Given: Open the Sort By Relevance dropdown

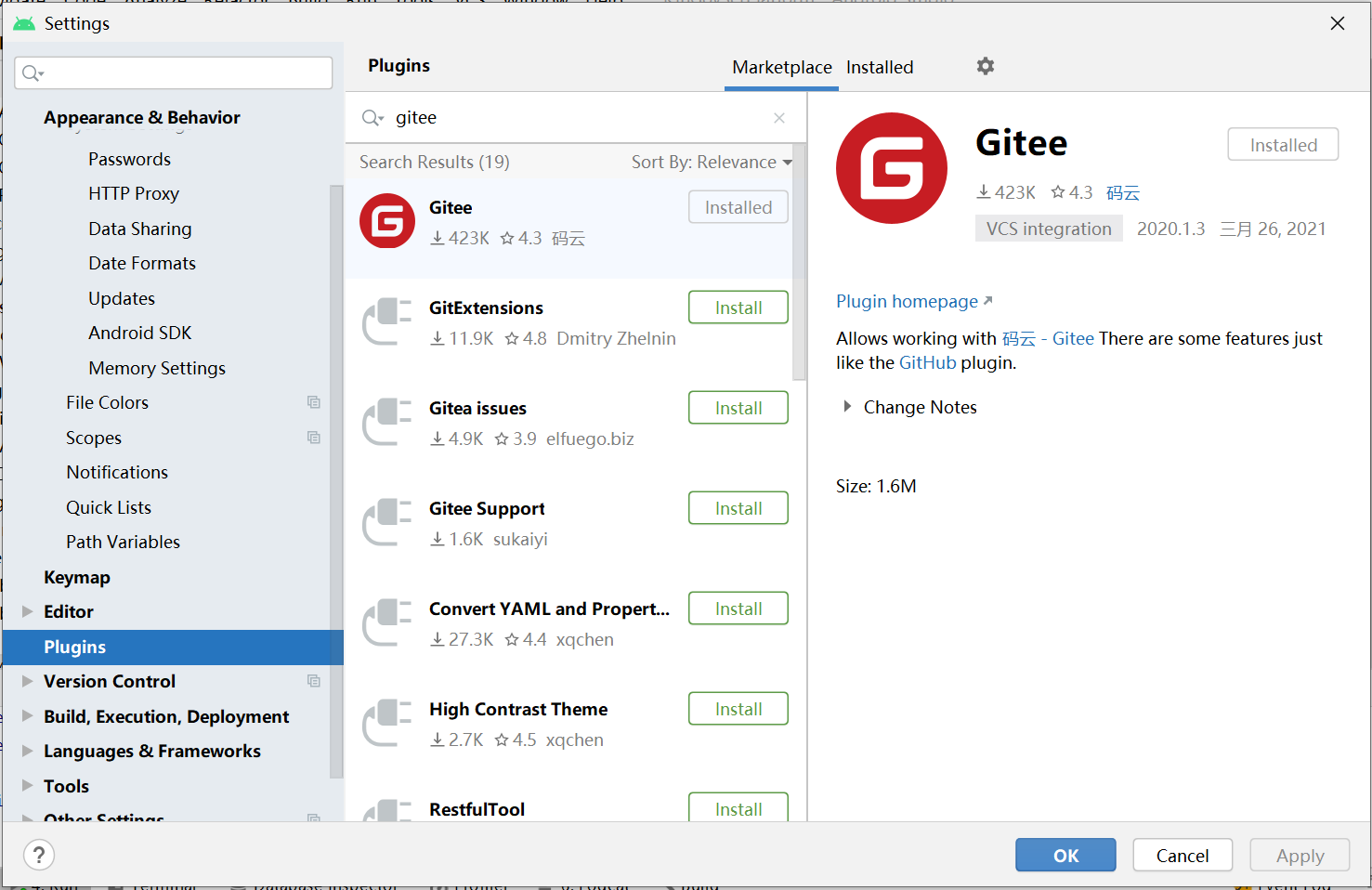Looking at the screenshot, I should [712, 163].
